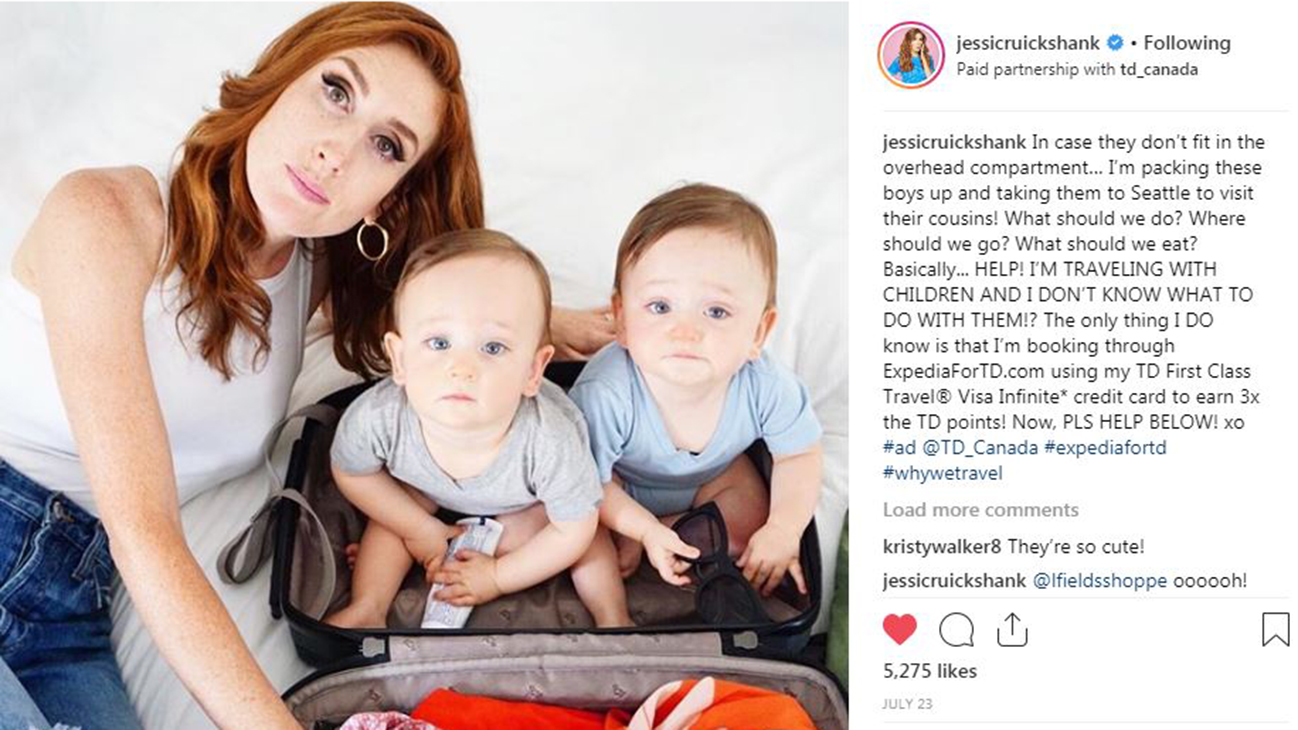Open comments with speech bubble icon
Viewport: 1298px width, 730px height.
coord(956,629)
